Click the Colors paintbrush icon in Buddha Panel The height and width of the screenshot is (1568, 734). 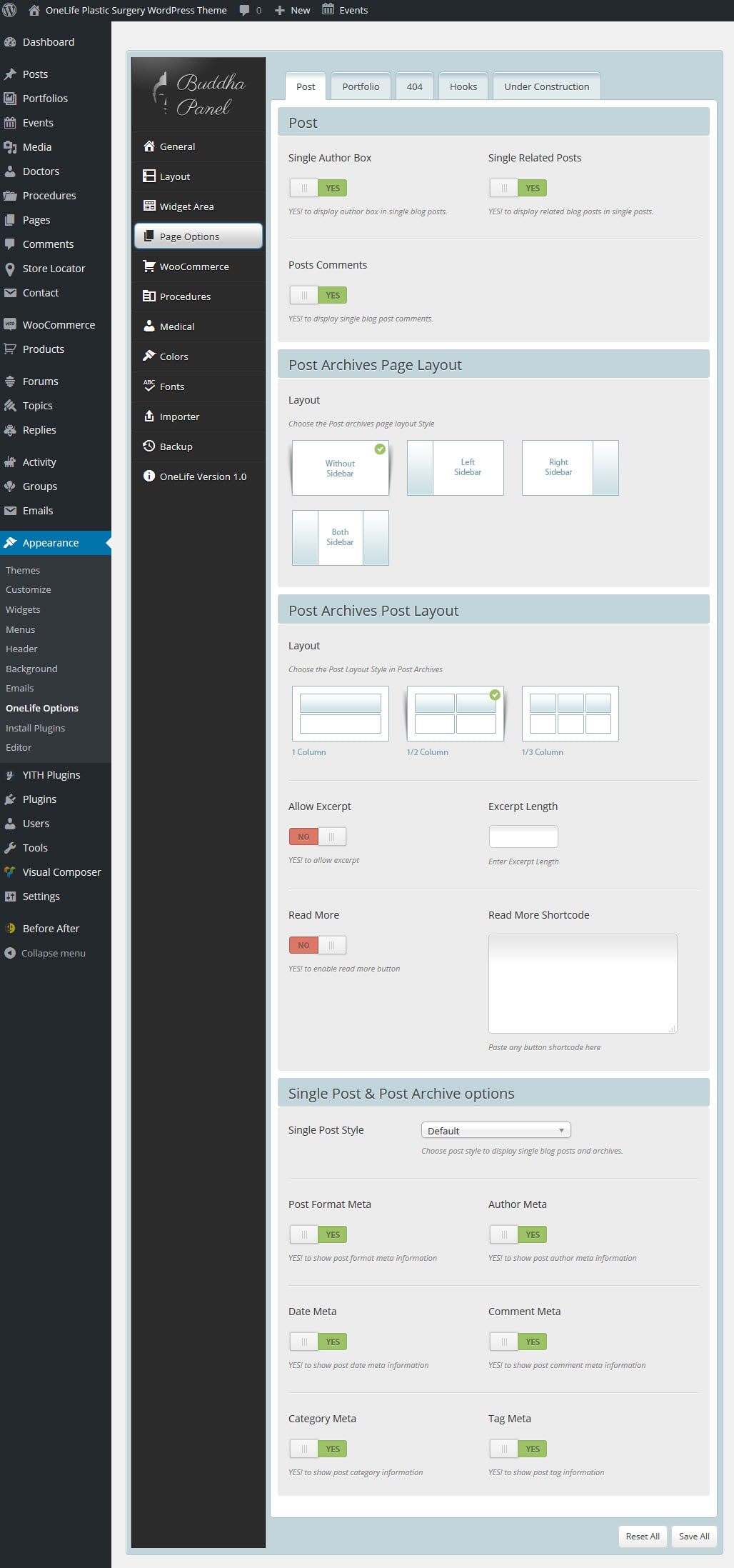coord(149,356)
